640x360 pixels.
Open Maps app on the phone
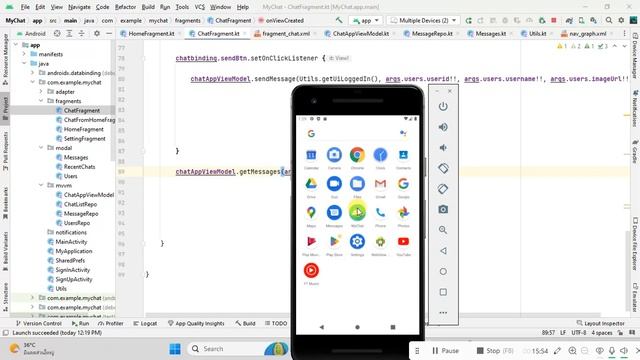click(311, 213)
